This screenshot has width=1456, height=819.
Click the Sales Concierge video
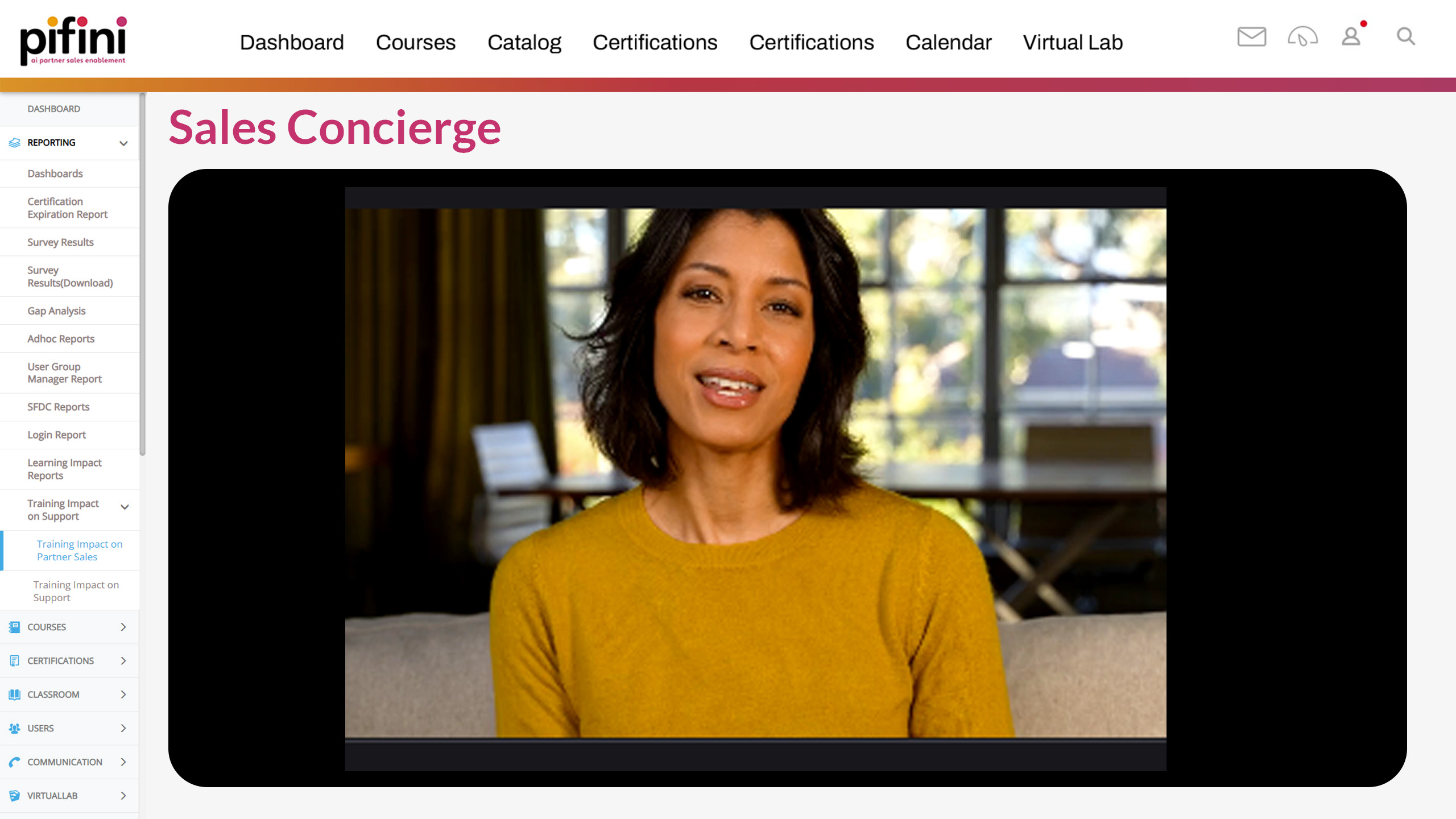755,479
